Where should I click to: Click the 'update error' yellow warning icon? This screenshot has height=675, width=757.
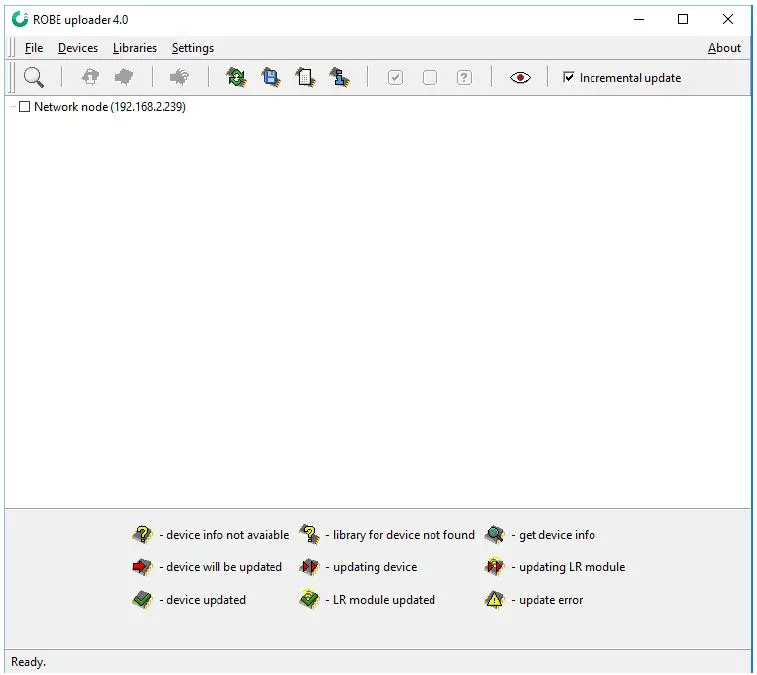click(x=495, y=600)
